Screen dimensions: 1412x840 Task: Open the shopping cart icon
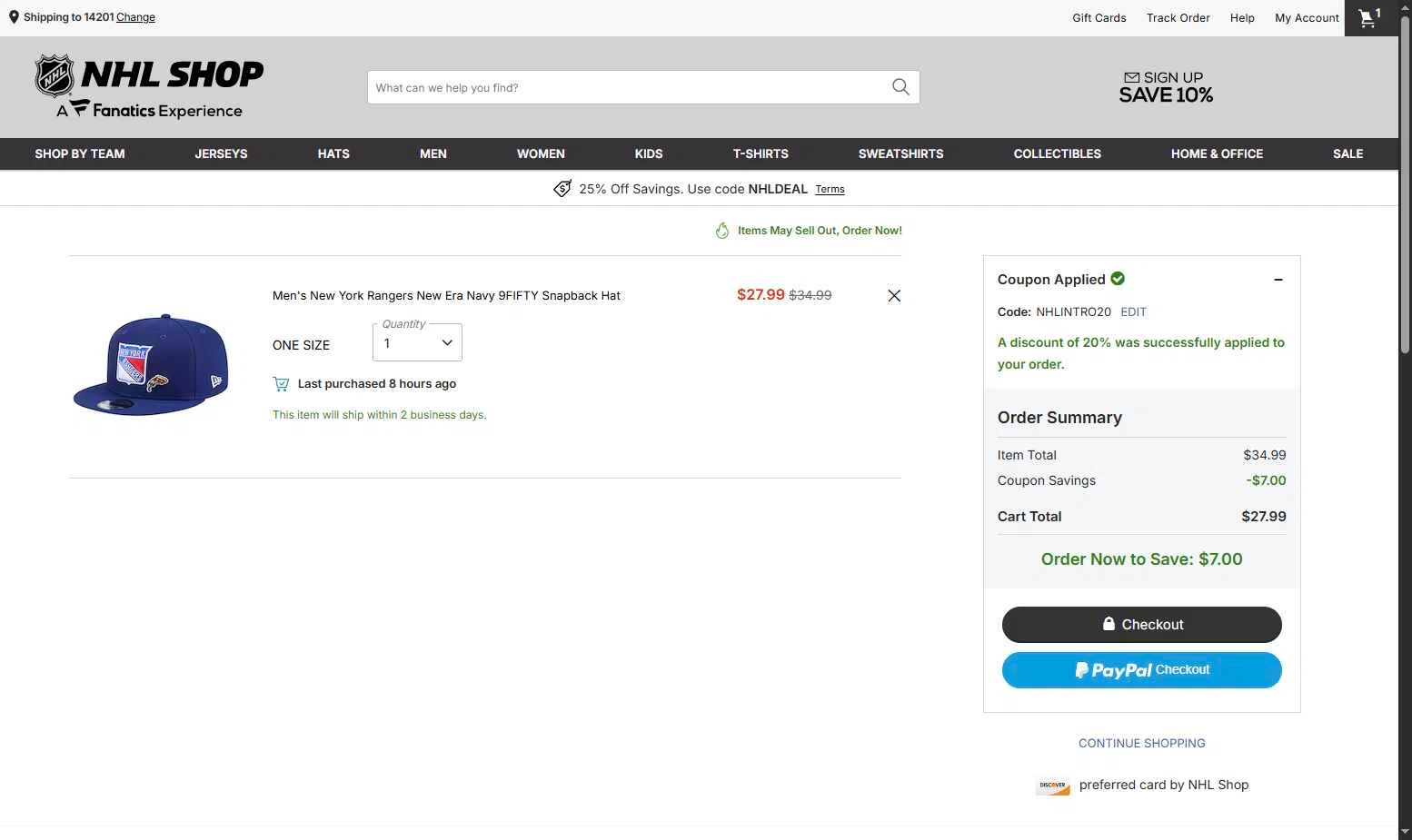click(x=1367, y=18)
